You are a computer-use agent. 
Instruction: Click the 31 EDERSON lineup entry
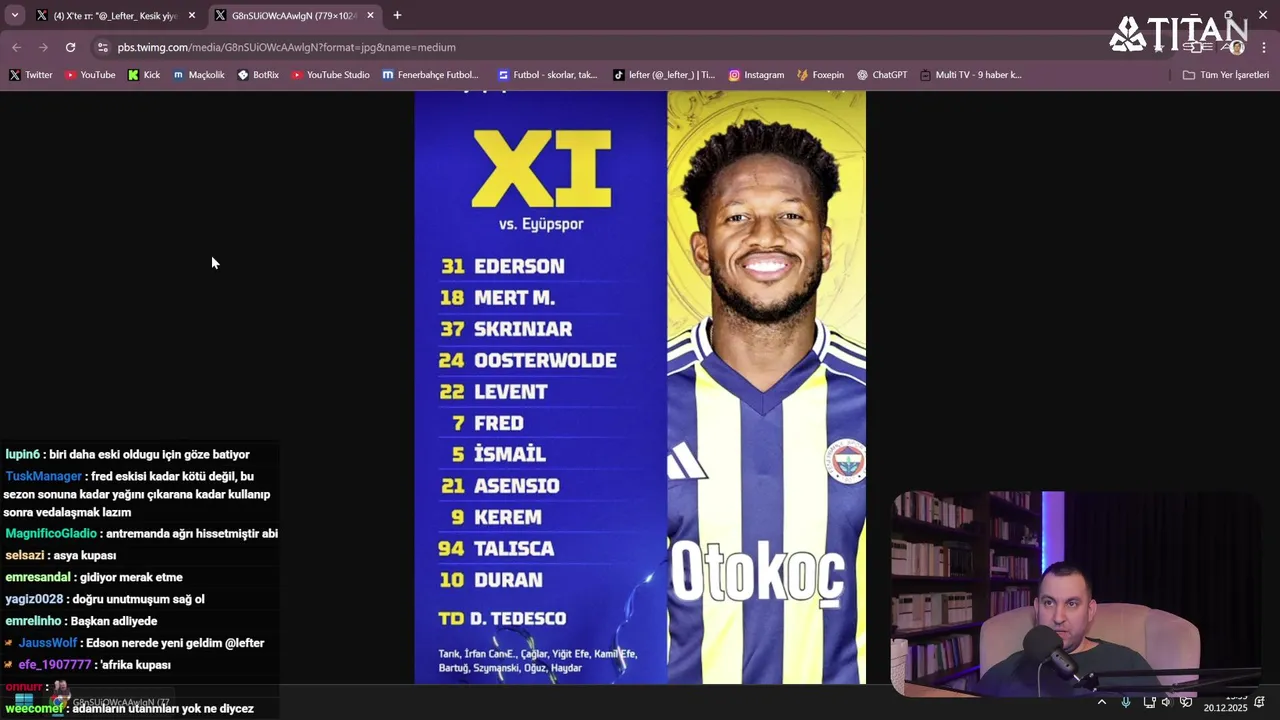point(503,266)
